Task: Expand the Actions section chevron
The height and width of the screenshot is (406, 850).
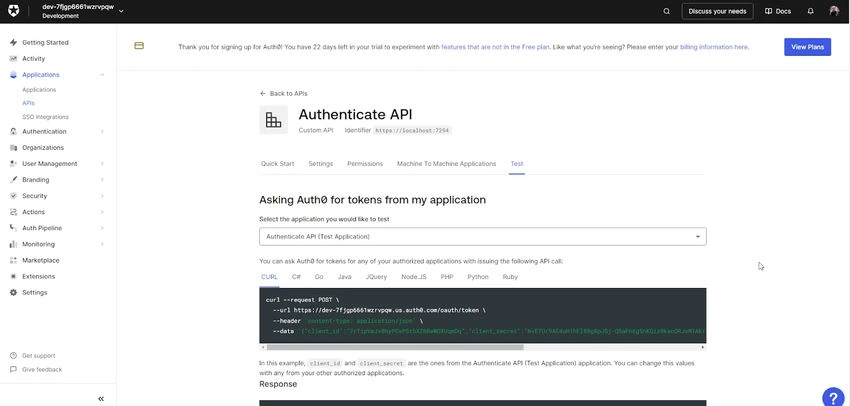Action: pos(102,212)
